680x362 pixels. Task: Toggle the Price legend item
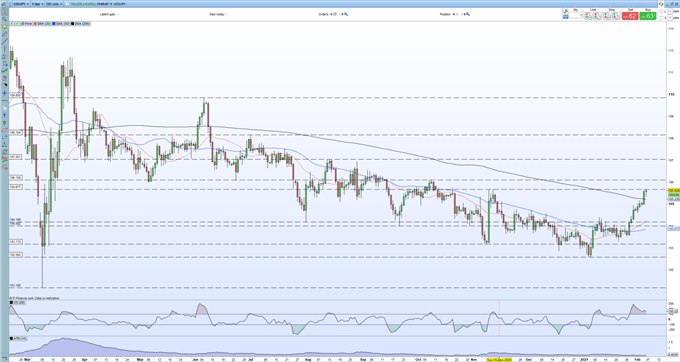(x=26, y=24)
